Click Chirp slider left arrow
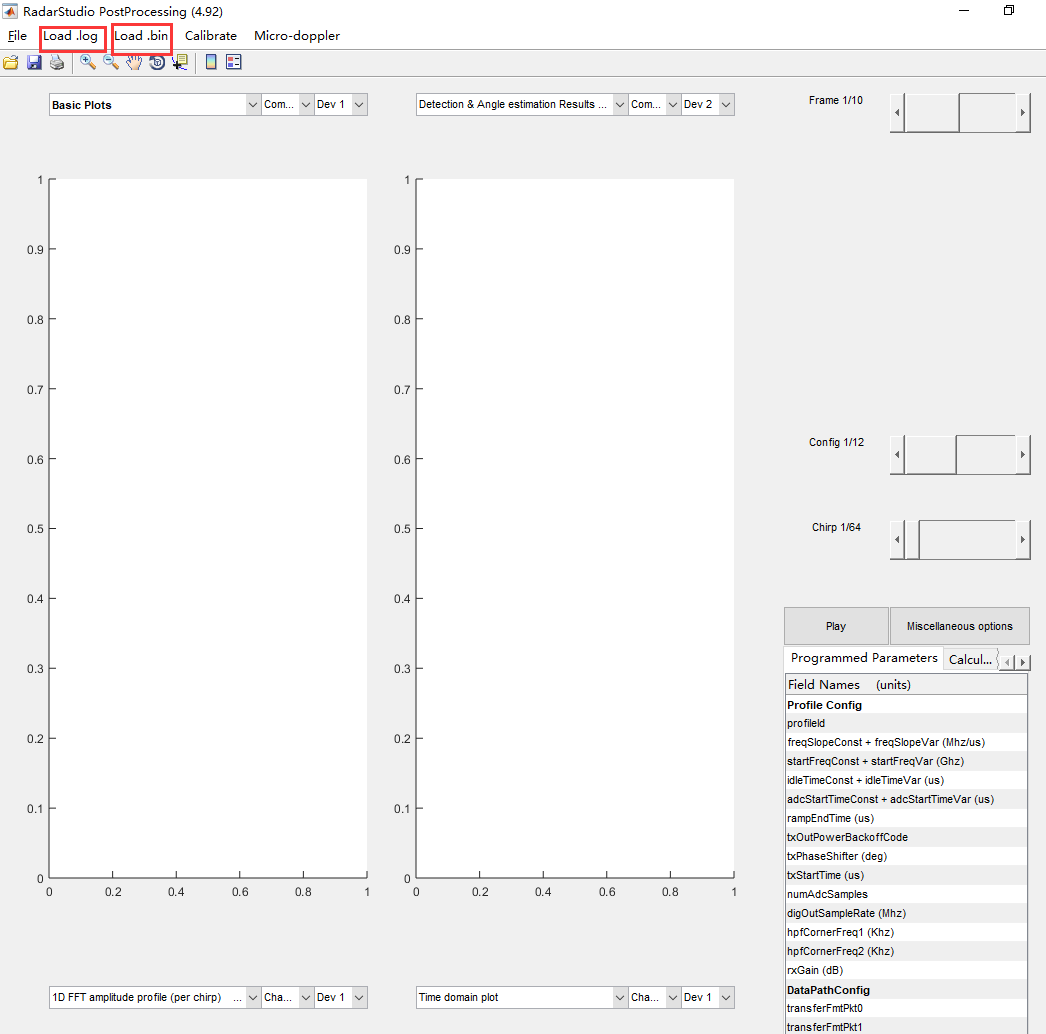This screenshot has height=1034, width=1046. click(897, 540)
